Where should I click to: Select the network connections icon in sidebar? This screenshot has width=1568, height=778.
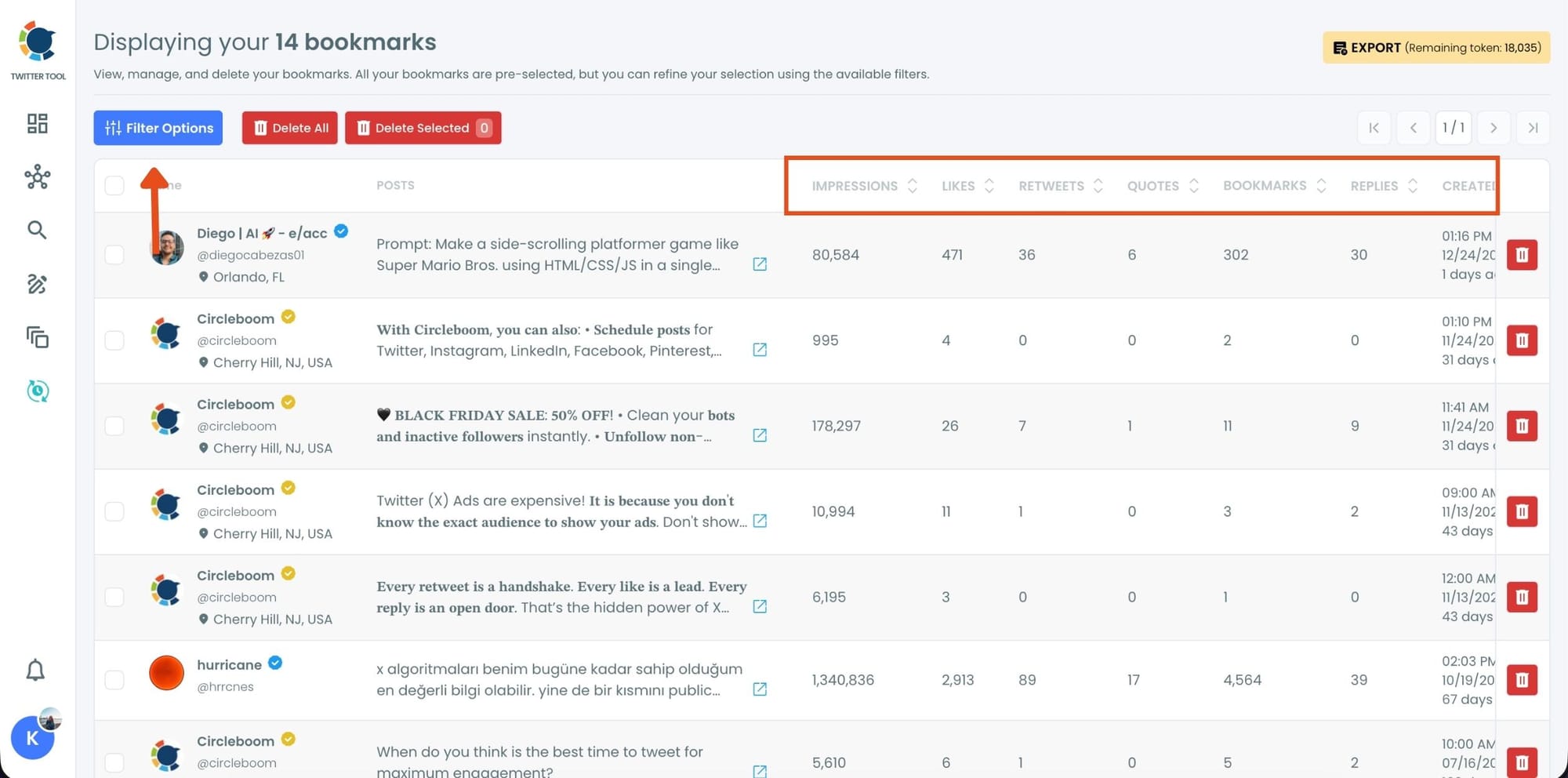coord(37,177)
